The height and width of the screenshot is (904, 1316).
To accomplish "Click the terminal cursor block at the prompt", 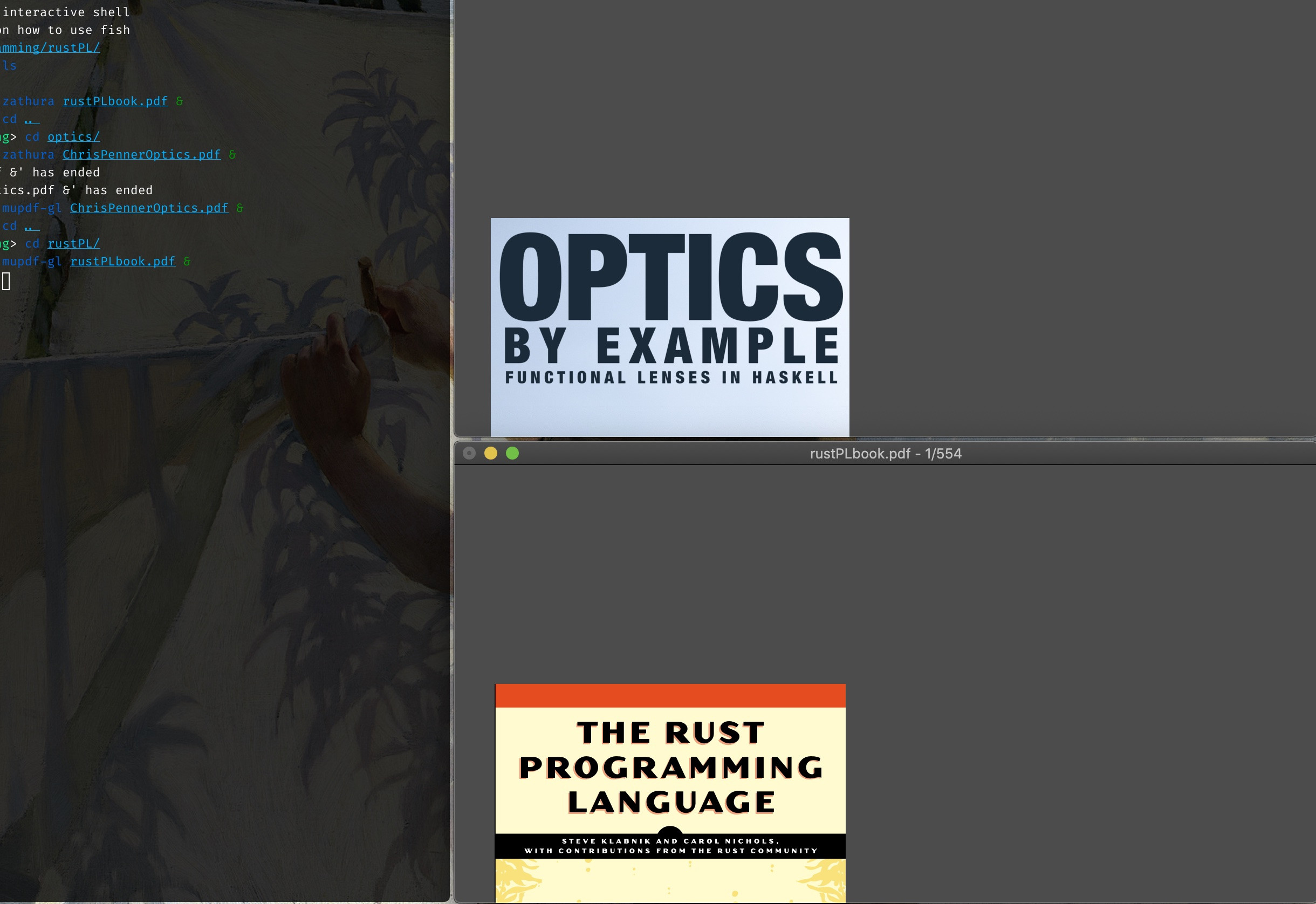I will [x=5, y=281].
